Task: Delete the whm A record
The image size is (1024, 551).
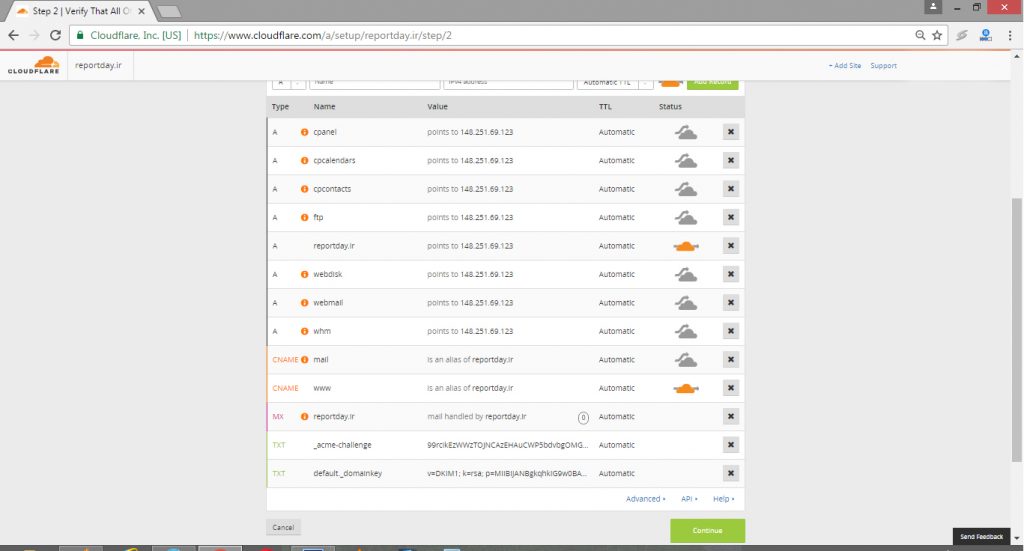Action: [731, 331]
